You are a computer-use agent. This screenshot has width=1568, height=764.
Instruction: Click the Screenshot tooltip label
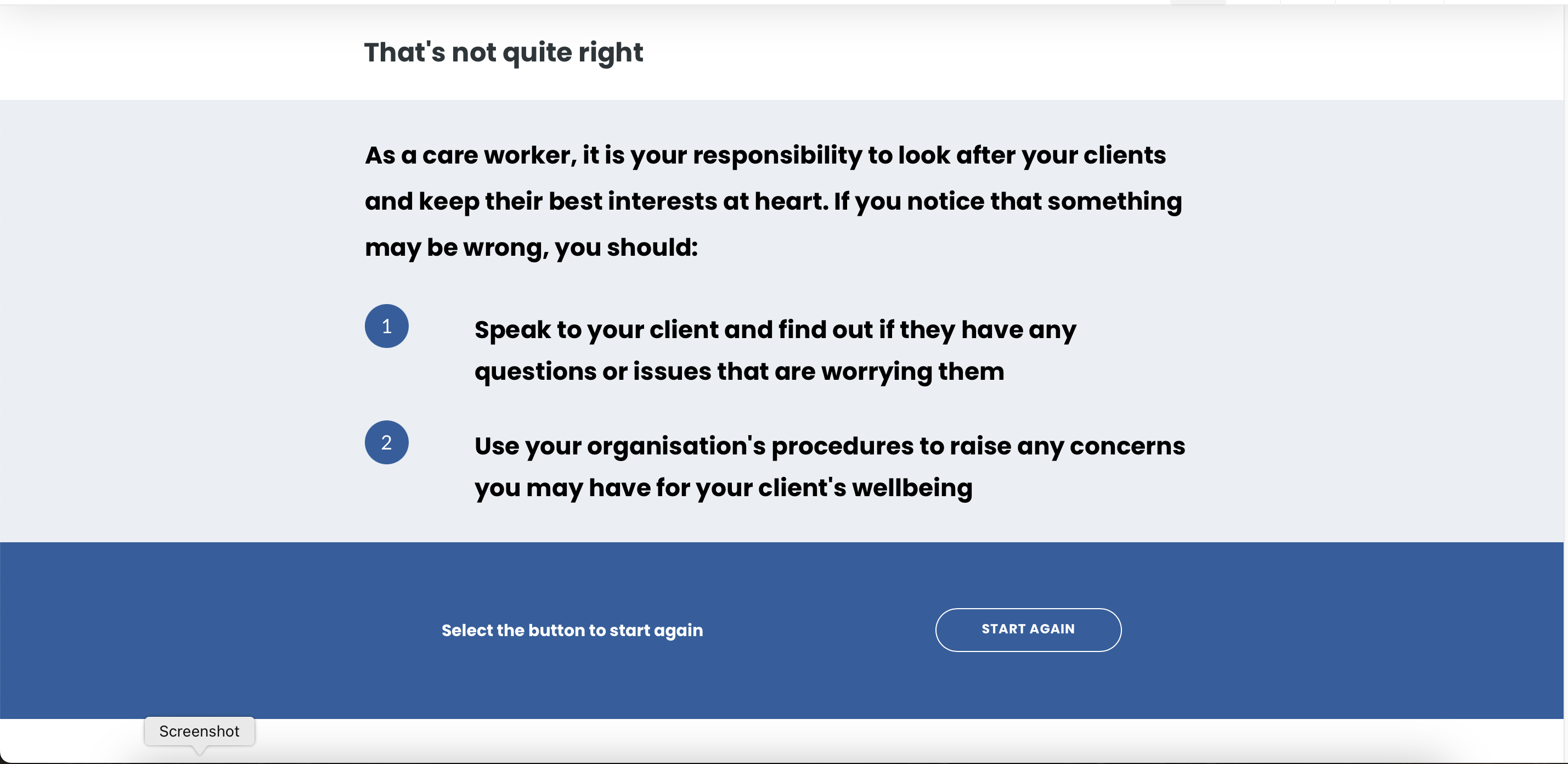(199, 731)
